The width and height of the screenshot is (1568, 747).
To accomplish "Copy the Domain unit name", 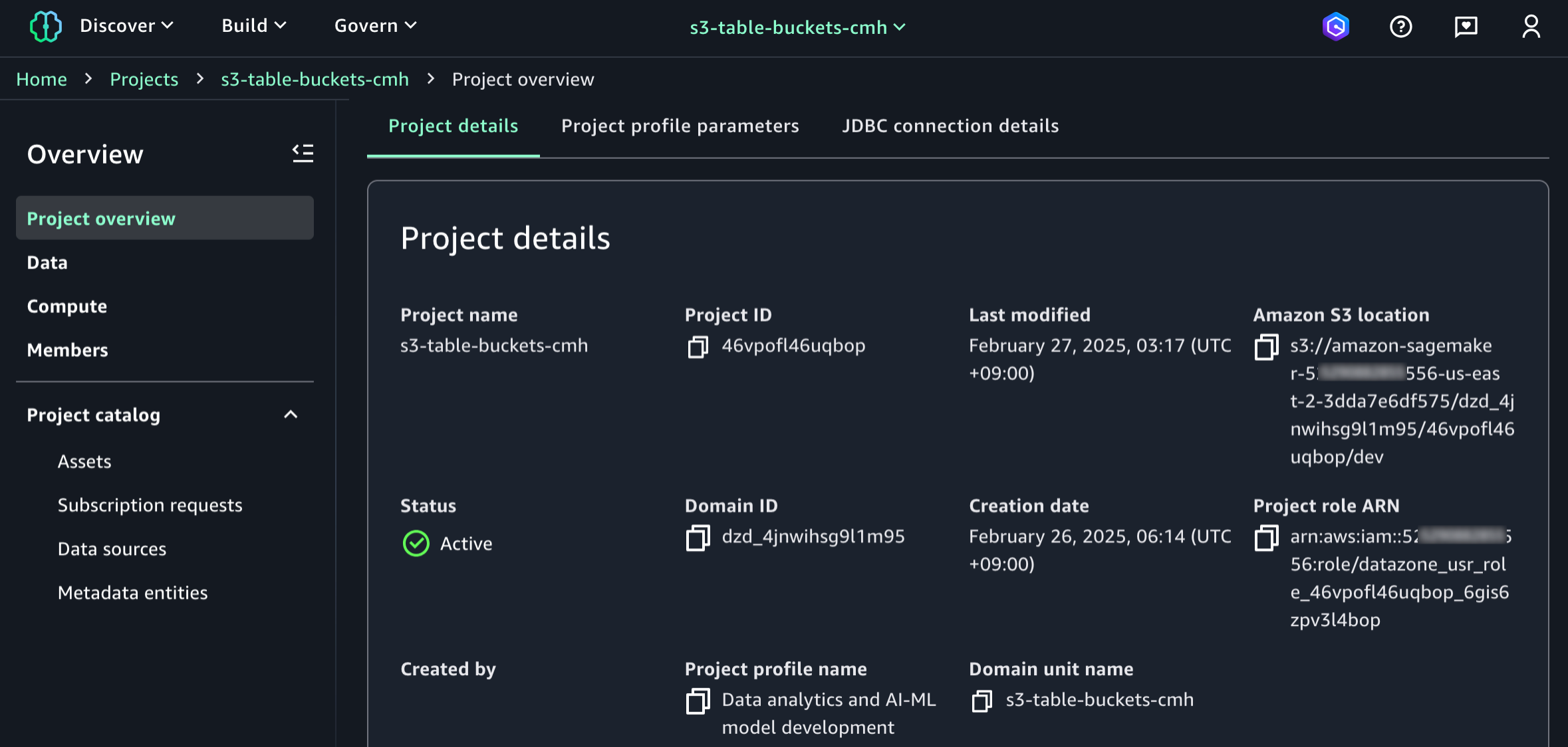I will tap(981, 700).
